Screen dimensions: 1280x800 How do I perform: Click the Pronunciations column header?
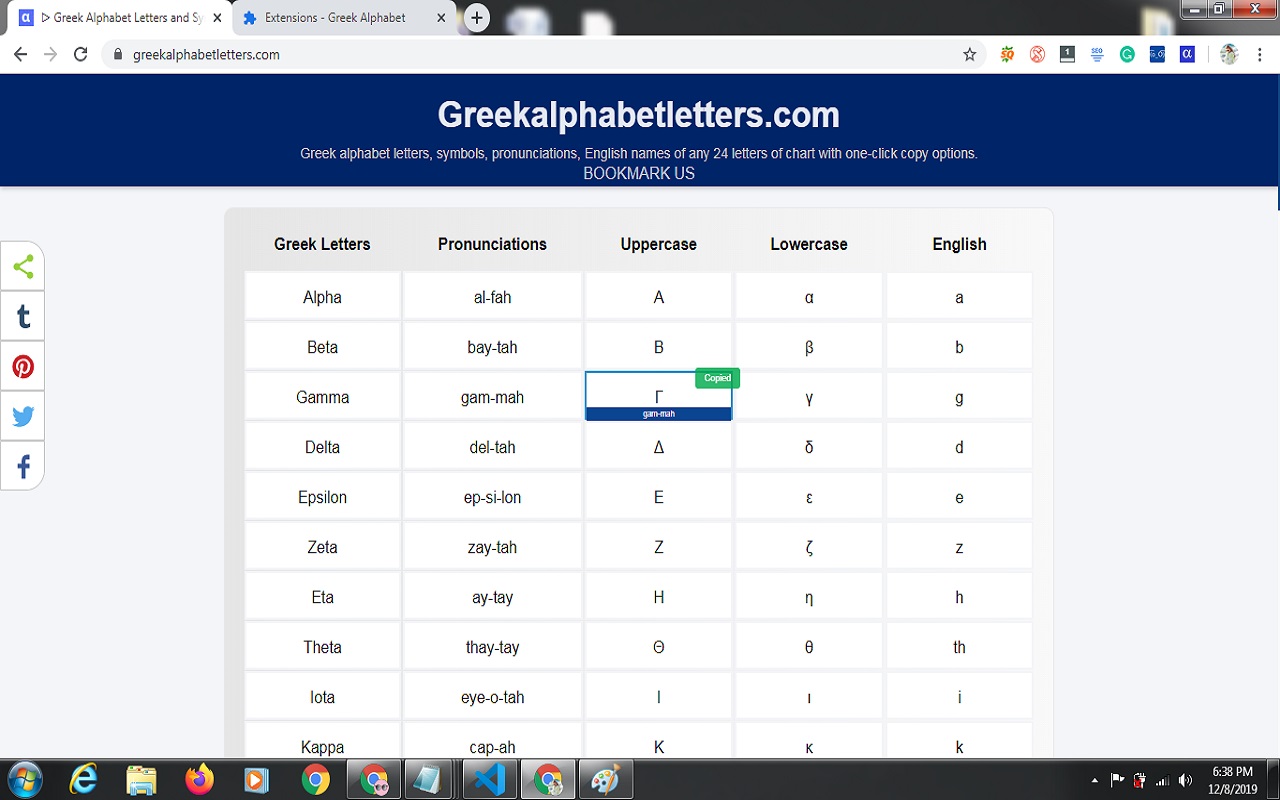point(492,244)
